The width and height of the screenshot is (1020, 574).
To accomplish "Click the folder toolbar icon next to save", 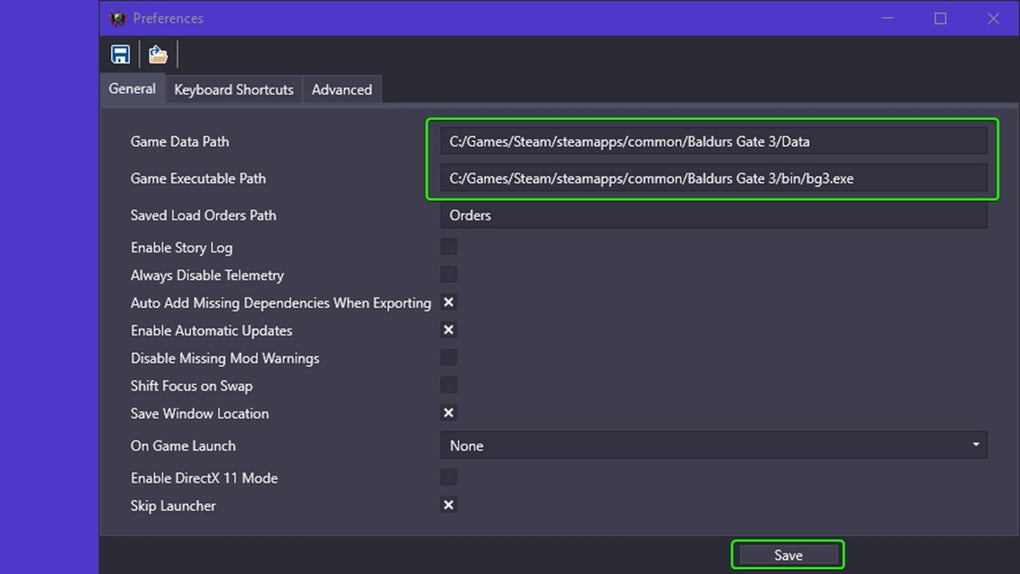I will click(x=158, y=55).
